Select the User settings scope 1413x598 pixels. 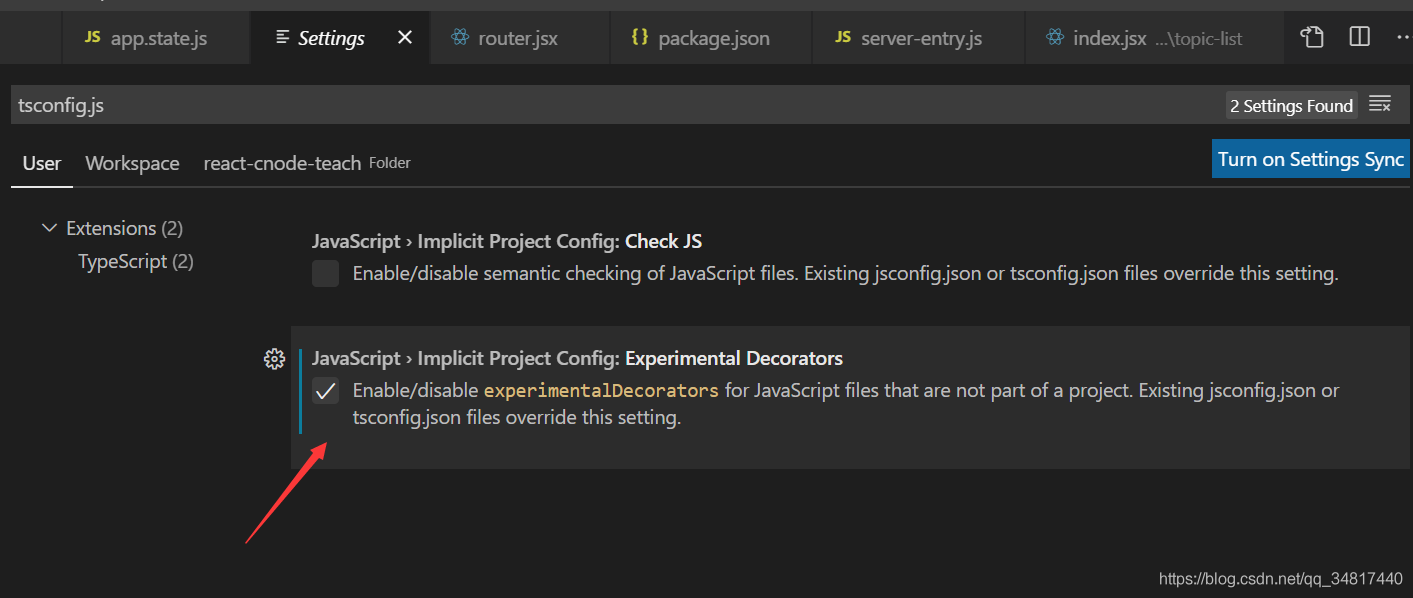click(42, 163)
